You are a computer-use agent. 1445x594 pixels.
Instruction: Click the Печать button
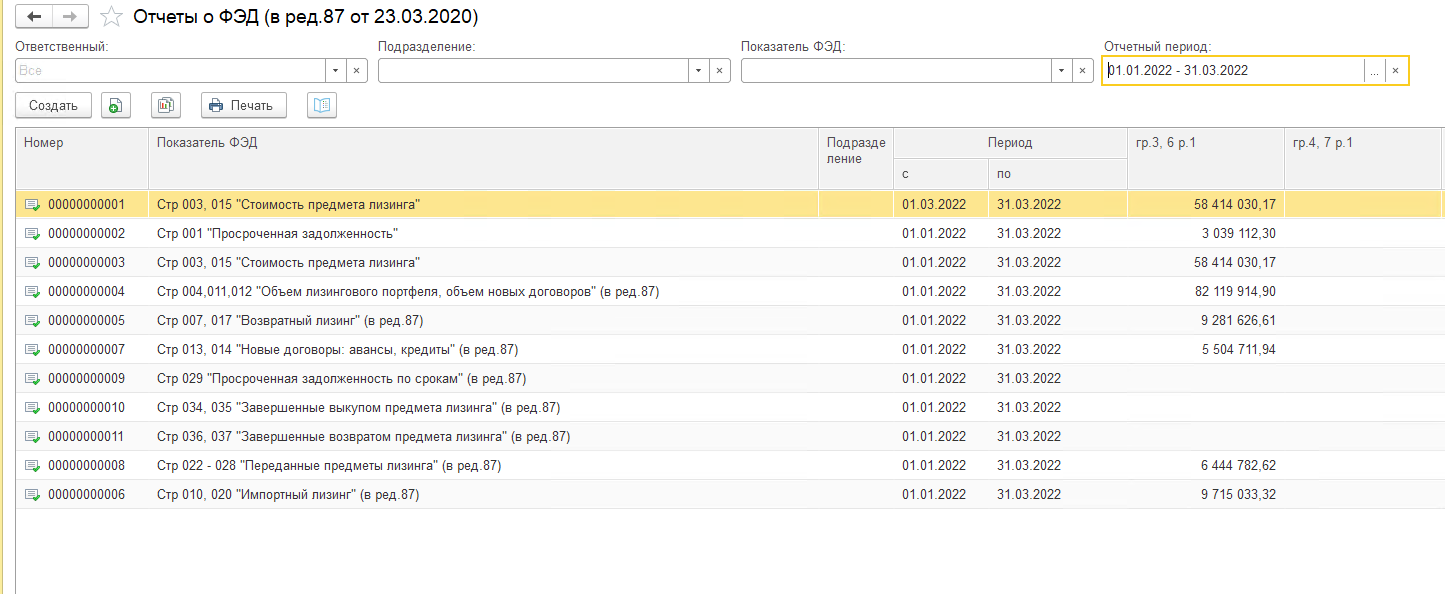243,105
